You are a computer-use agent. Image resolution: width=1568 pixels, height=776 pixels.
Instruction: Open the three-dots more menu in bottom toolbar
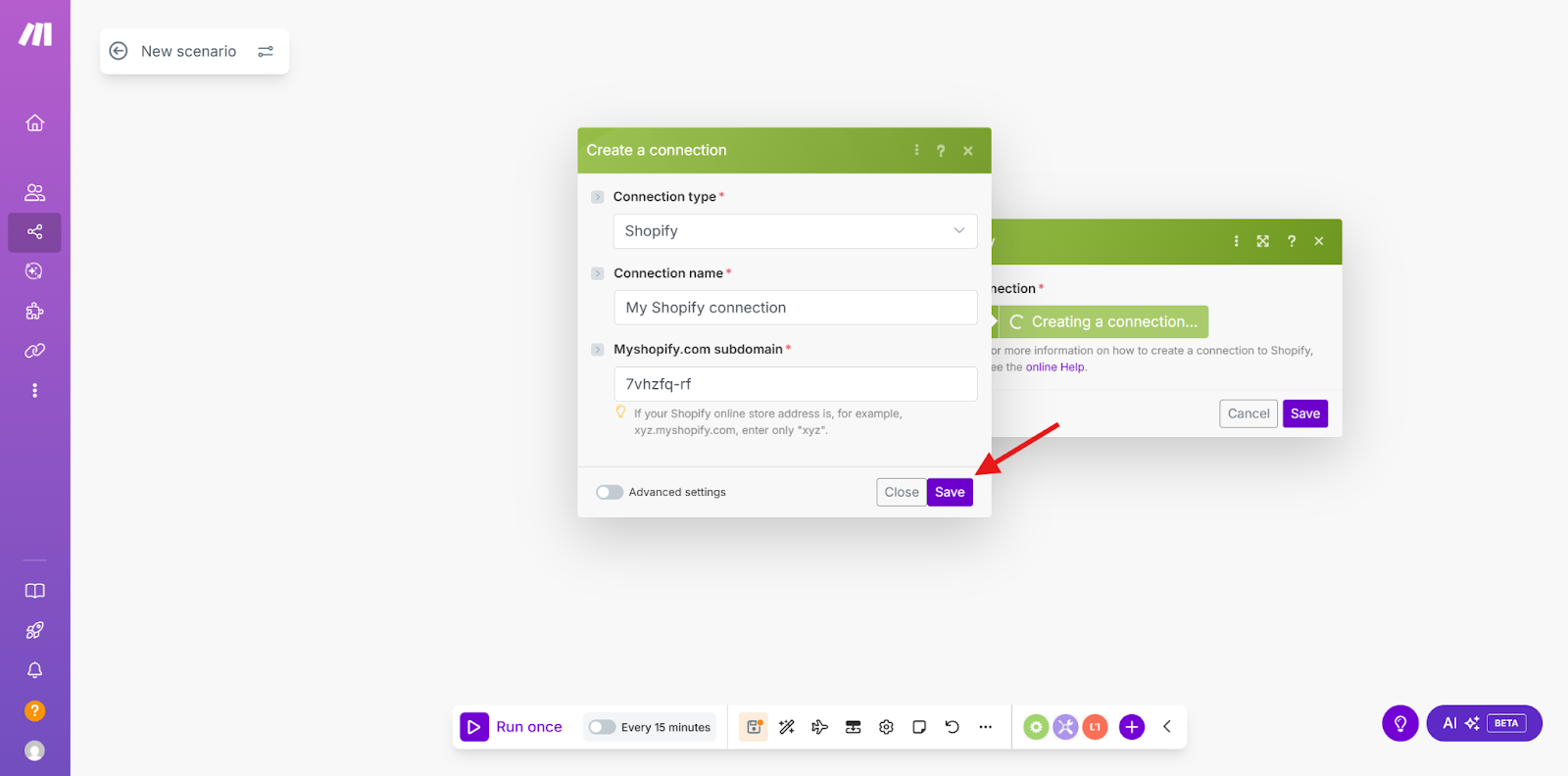986,727
